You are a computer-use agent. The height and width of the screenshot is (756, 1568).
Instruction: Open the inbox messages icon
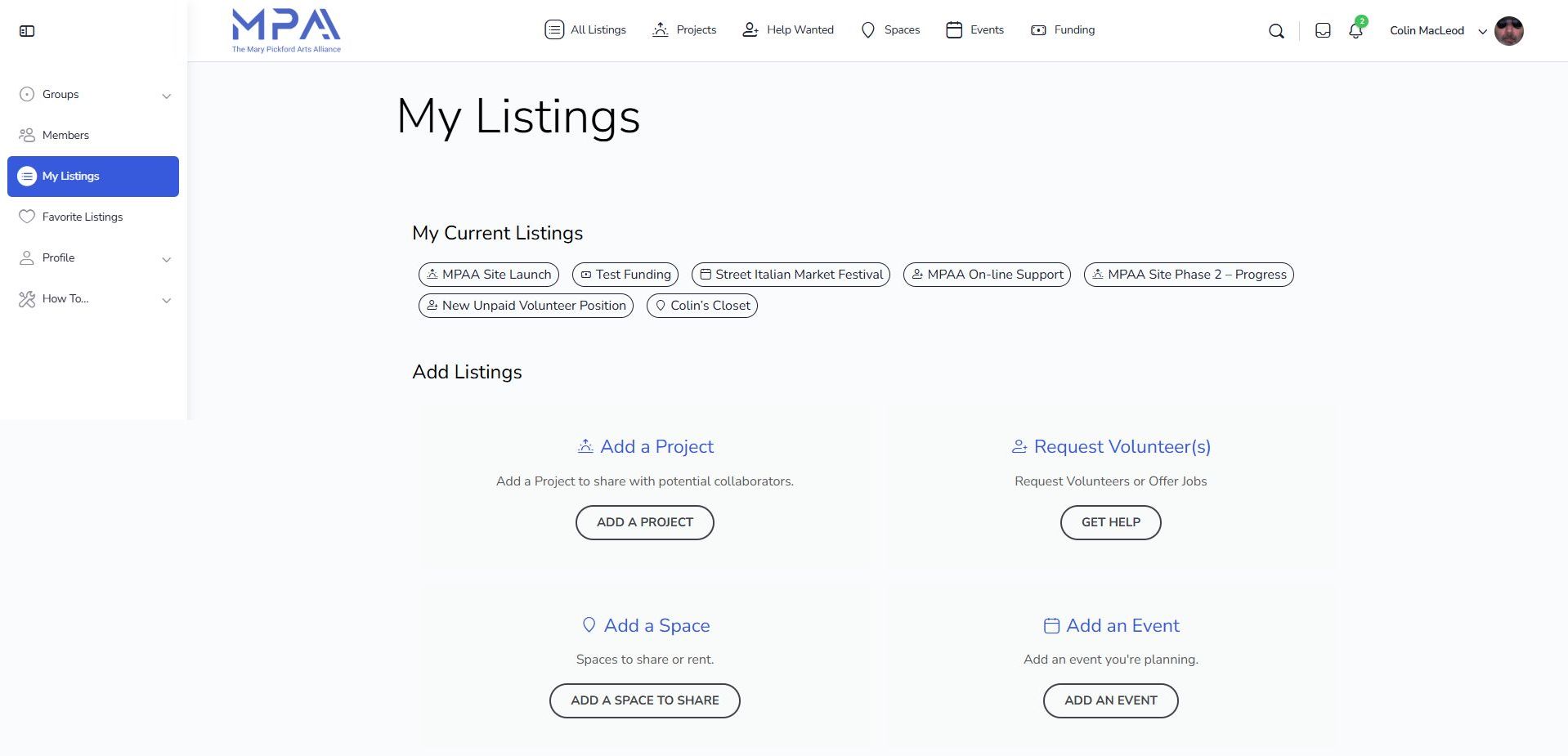[1323, 31]
